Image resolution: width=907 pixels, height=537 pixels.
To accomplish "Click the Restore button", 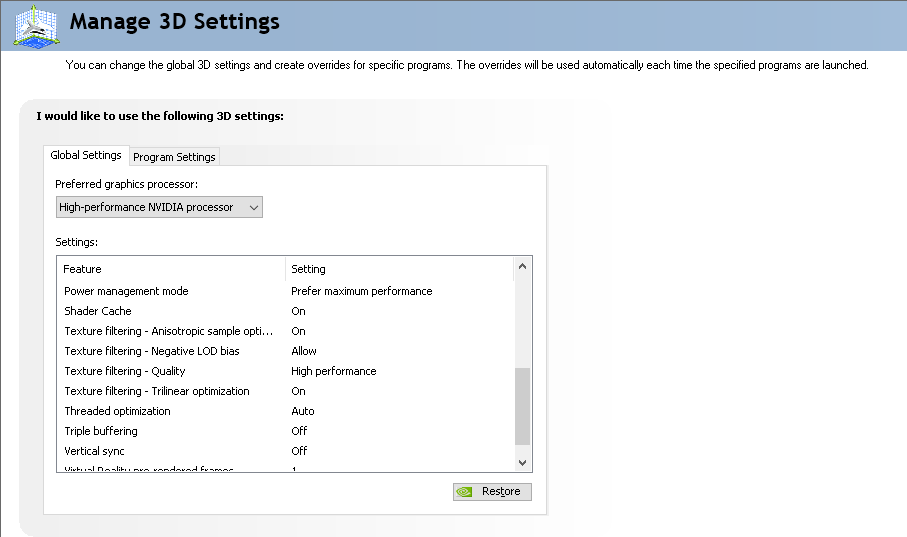I will pyautogui.click(x=492, y=492).
